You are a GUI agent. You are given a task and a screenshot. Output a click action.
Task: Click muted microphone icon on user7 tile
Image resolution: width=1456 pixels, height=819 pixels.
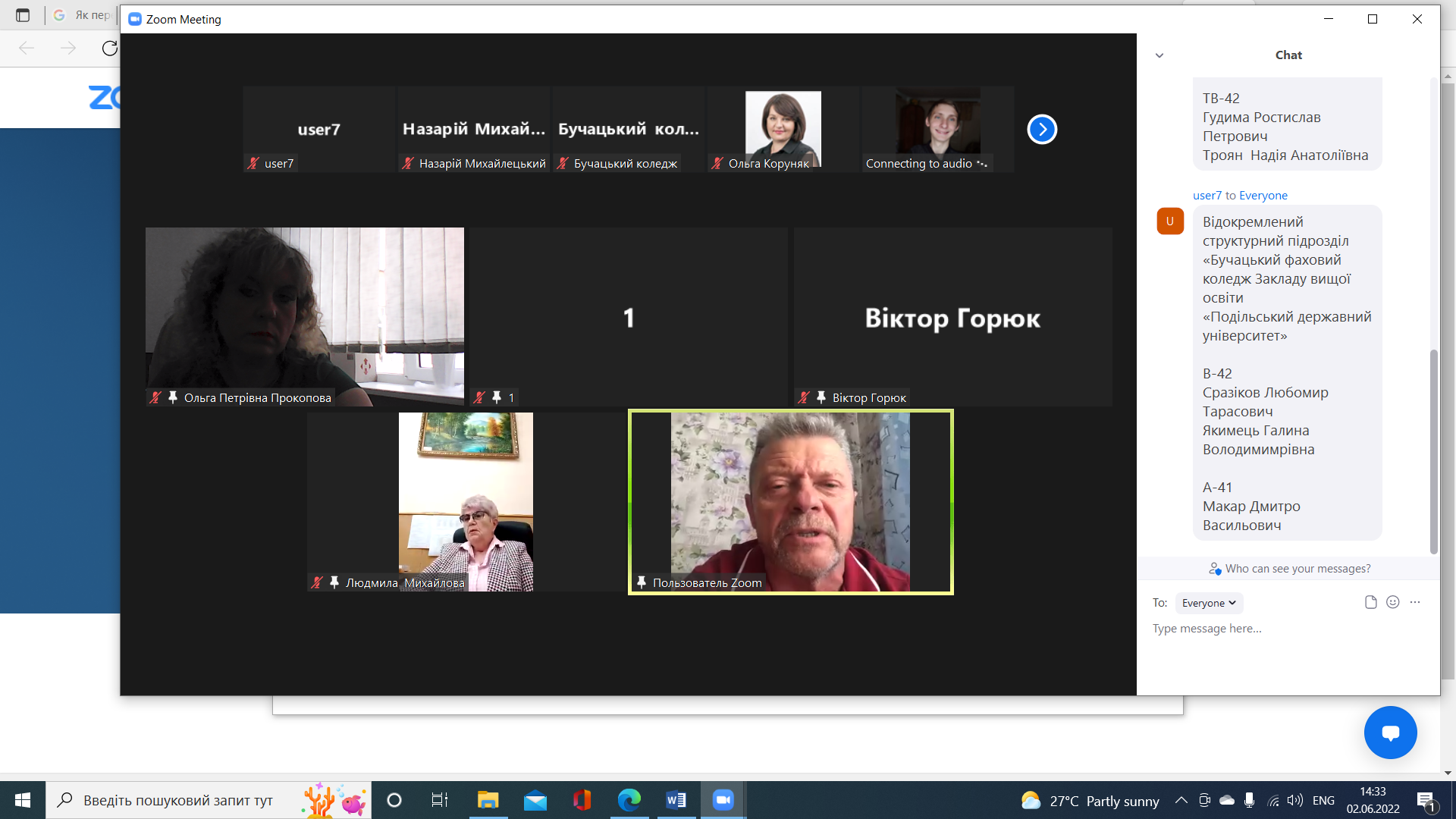click(253, 163)
